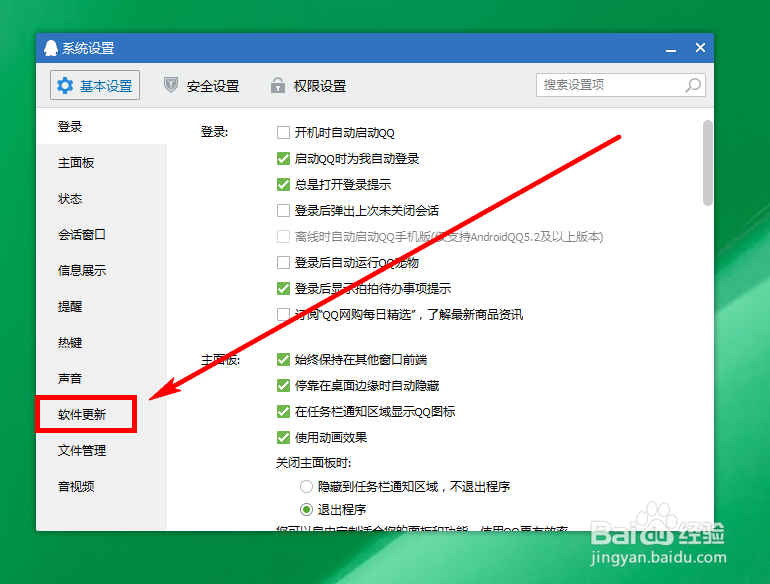Open the 会话窗口 sidebar section

coord(102,234)
